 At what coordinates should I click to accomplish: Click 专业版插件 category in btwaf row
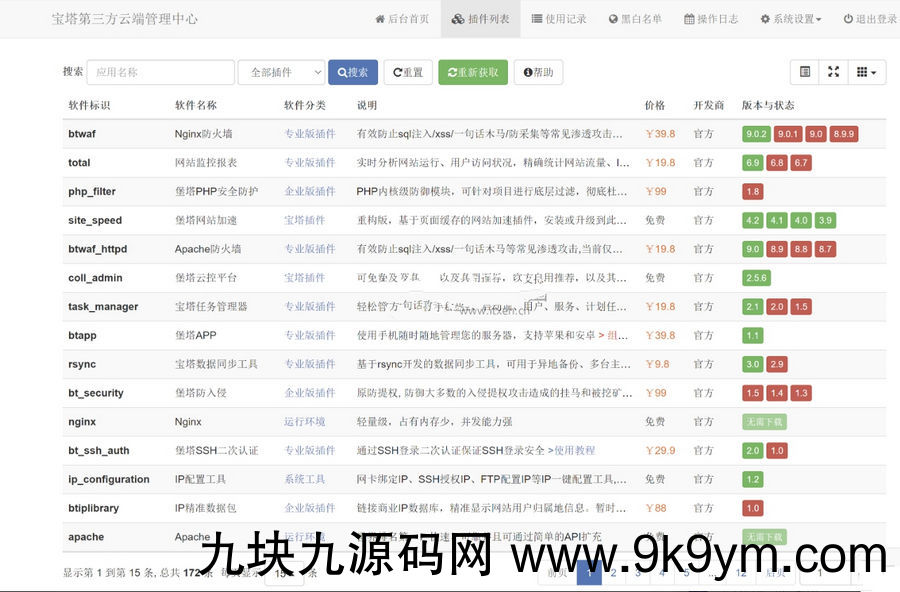point(309,134)
